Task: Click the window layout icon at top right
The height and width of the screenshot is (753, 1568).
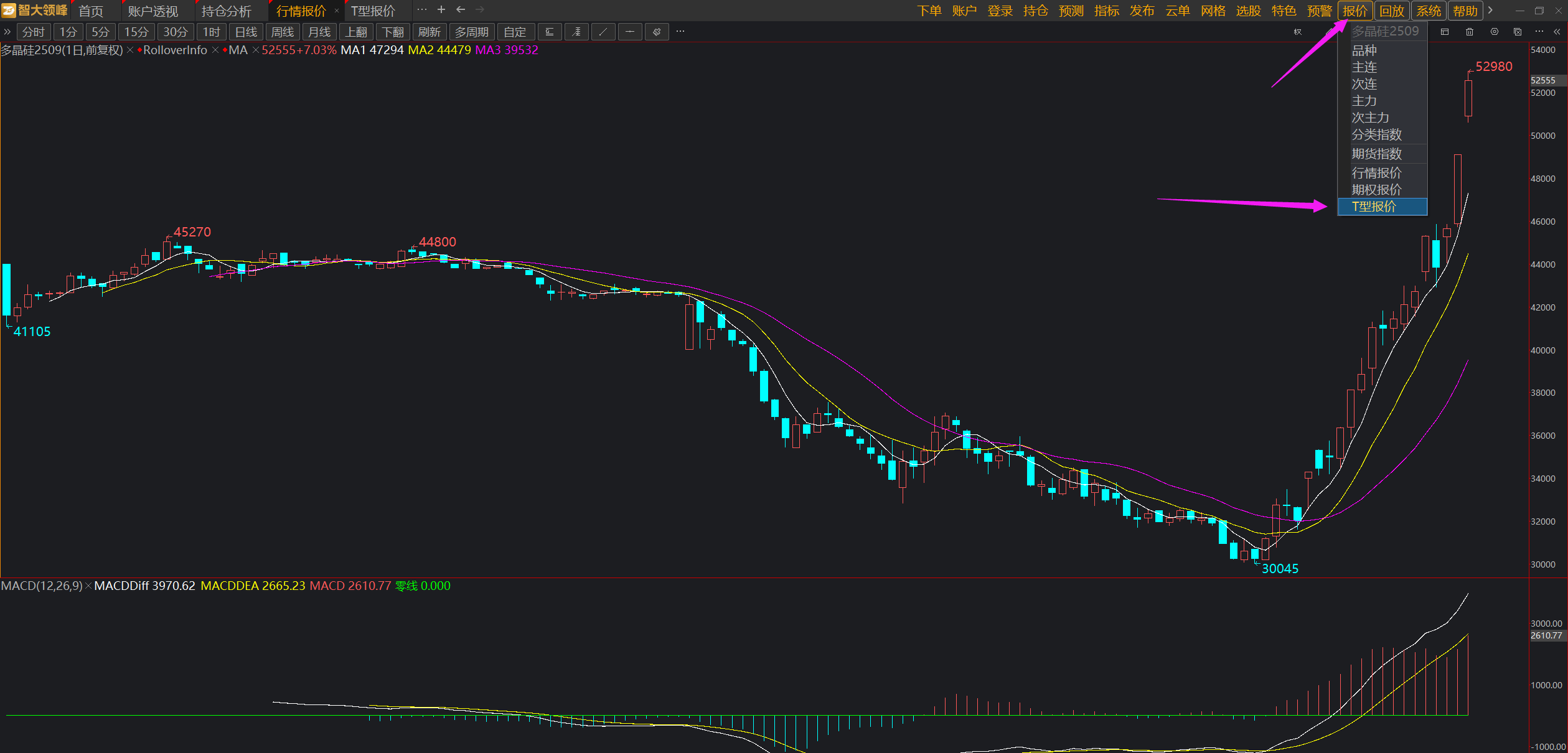Action: point(1445,32)
